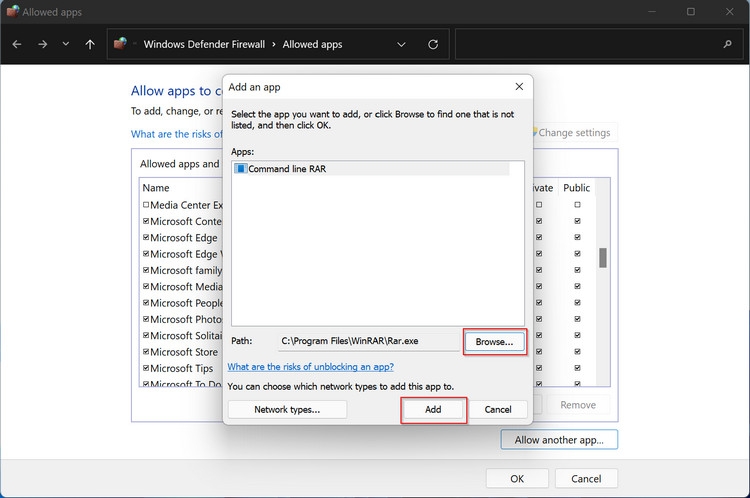This screenshot has width=750, height=498.
Task: Expand the address bar history dropdown
Action: point(401,44)
